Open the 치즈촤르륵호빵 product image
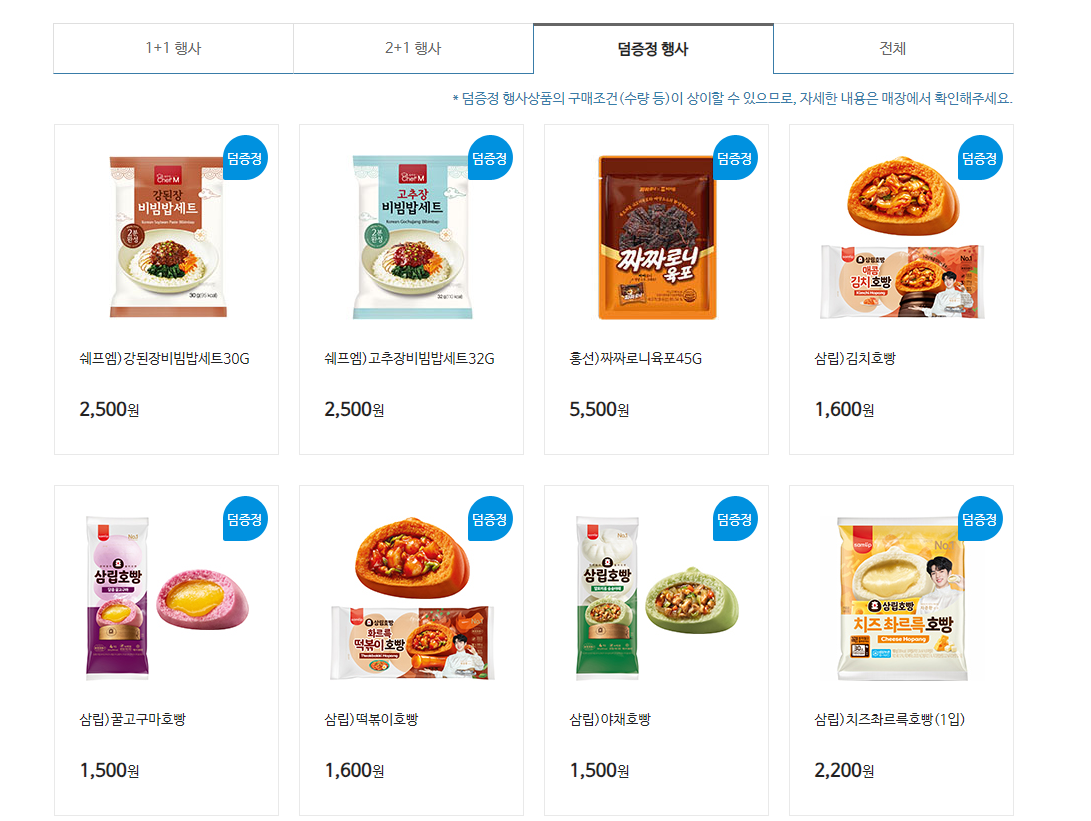This screenshot has height=821, width=1091. [902, 598]
